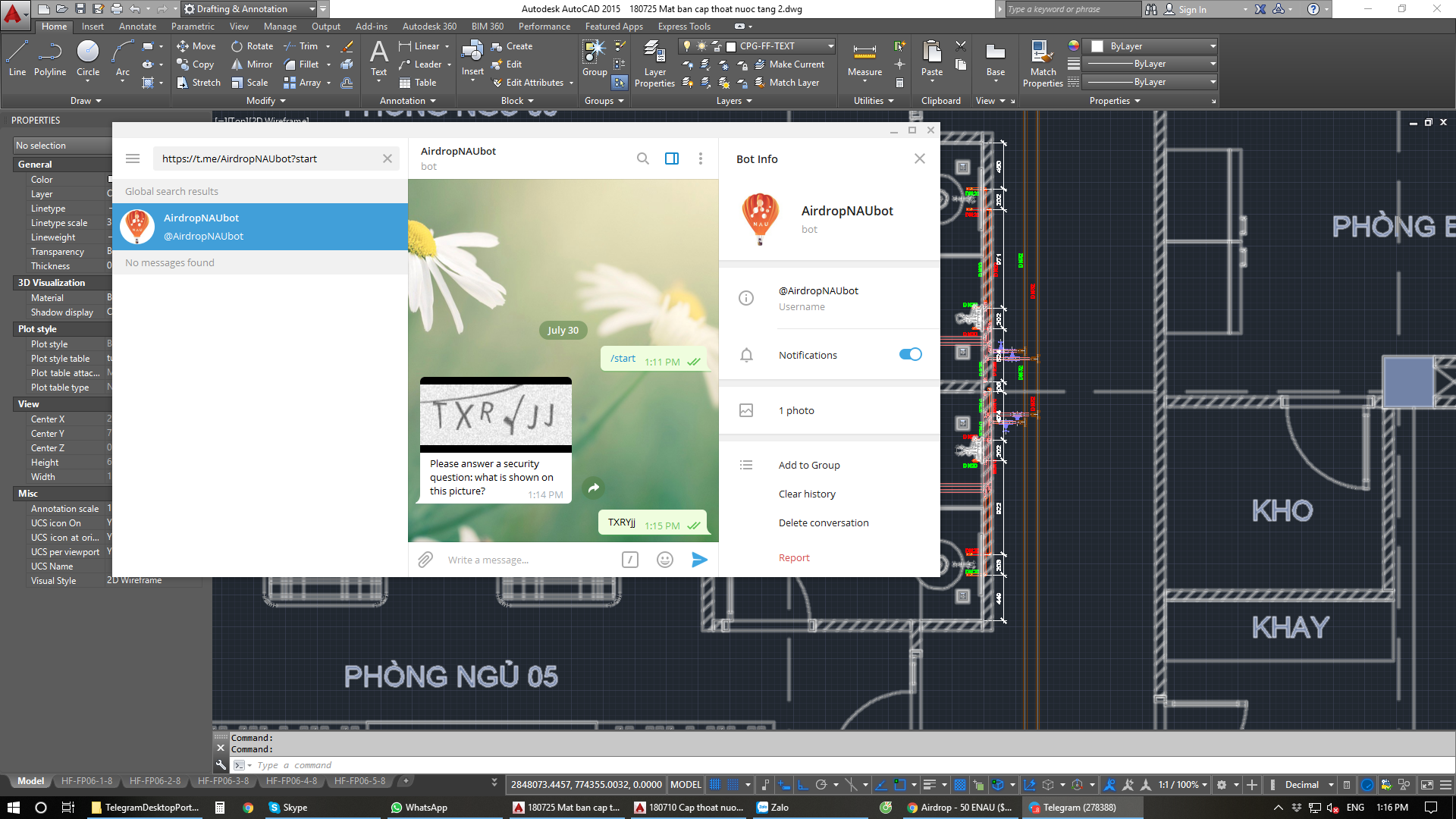Open the Telegram emoji picker
Viewport: 1456px width, 819px height.
(665, 560)
